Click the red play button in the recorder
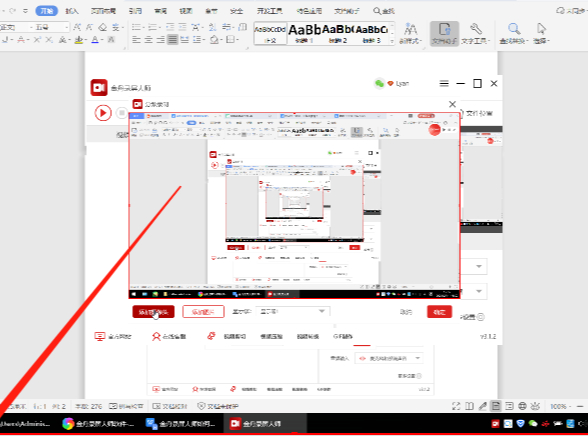Screen dimensions: 588x441 tap(103, 113)
